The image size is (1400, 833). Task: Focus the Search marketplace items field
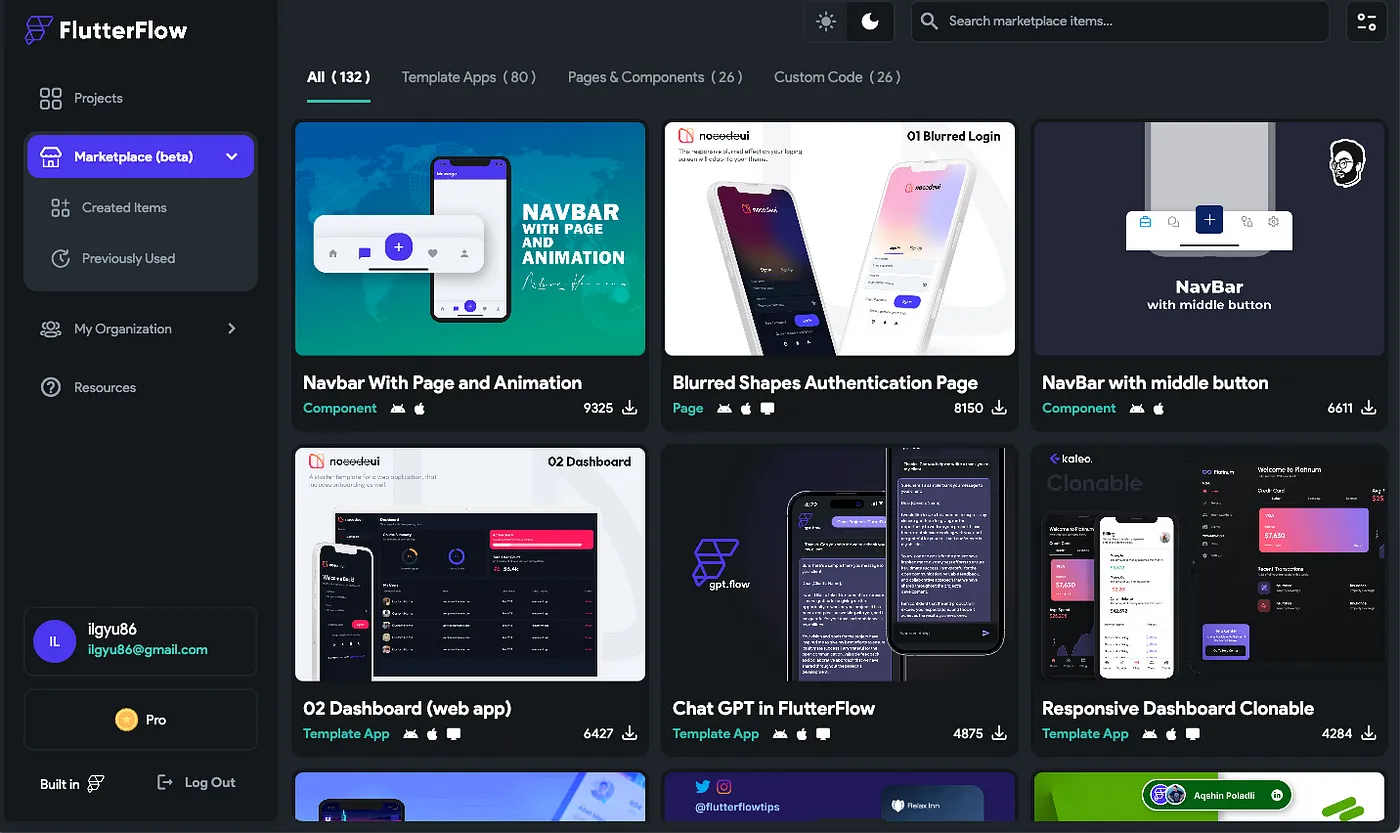(x=1120, y=21)
